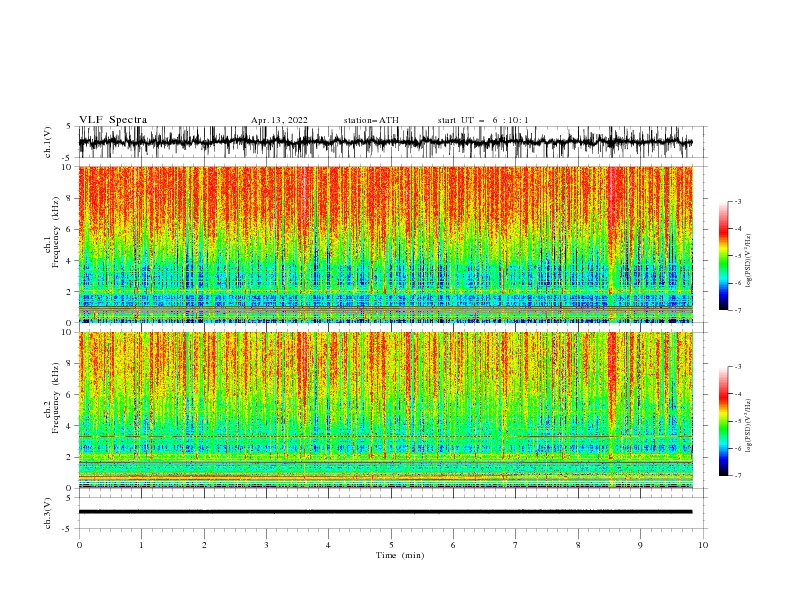Click the ch.1 spectrogram plot
Viewport: 792px width, 612px height.
coord(386,244)
